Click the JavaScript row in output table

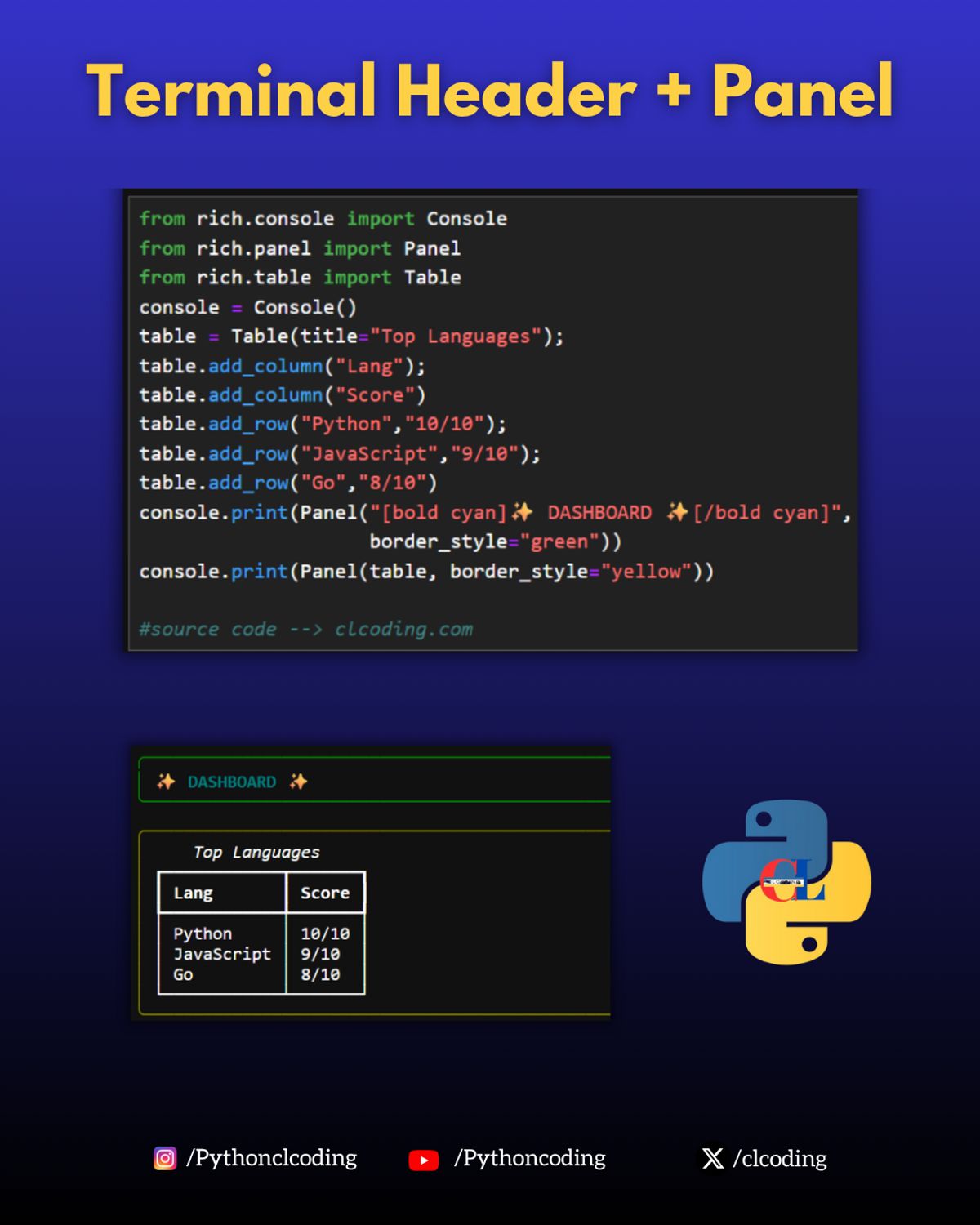261,954
